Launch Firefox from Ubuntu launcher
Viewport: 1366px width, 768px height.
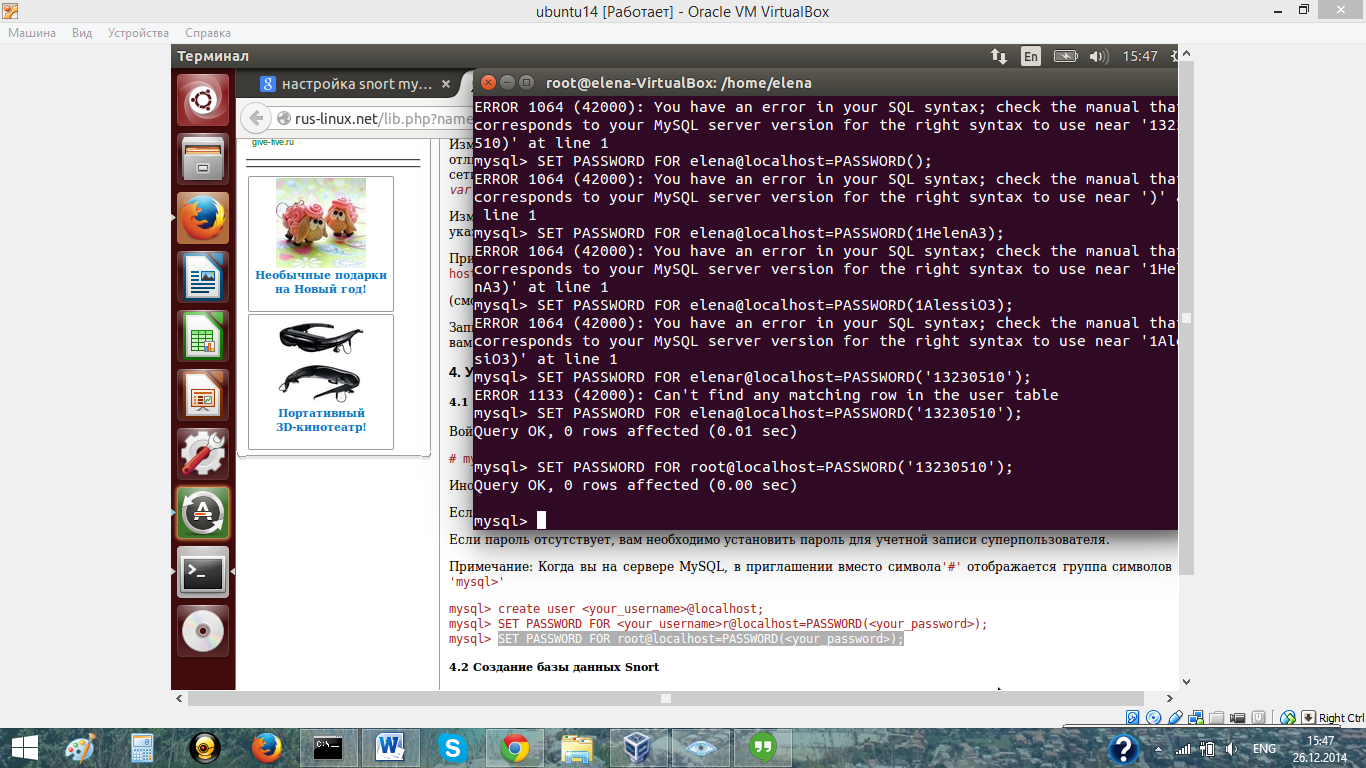203,218
